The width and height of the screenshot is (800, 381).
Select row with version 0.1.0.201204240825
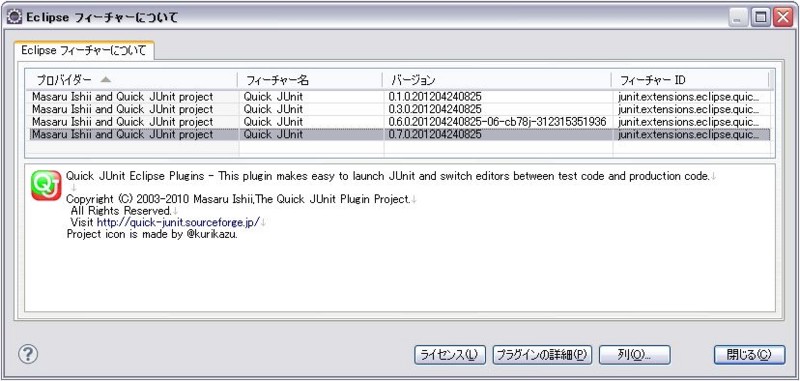[399, 96]
